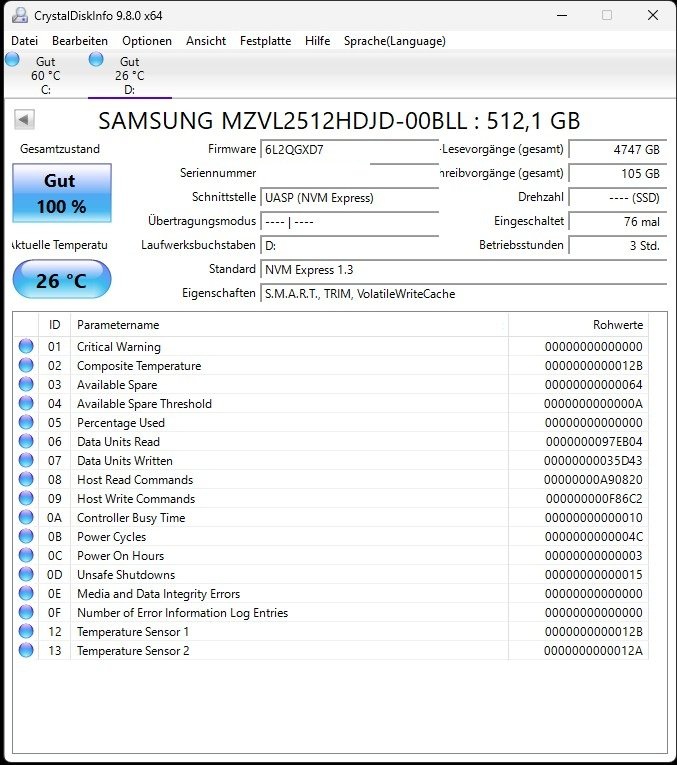
Task: Click status orb for Media and Data Integrity Errors
Action: tap(26, 594)
